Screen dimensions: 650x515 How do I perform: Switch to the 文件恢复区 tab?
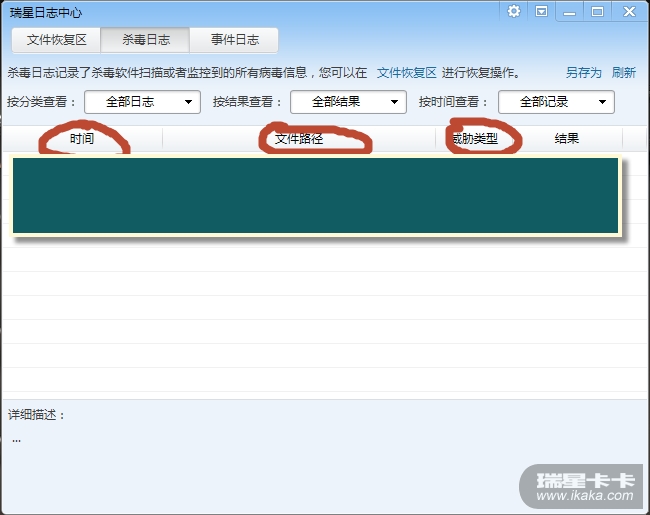[x=56, y=40]
